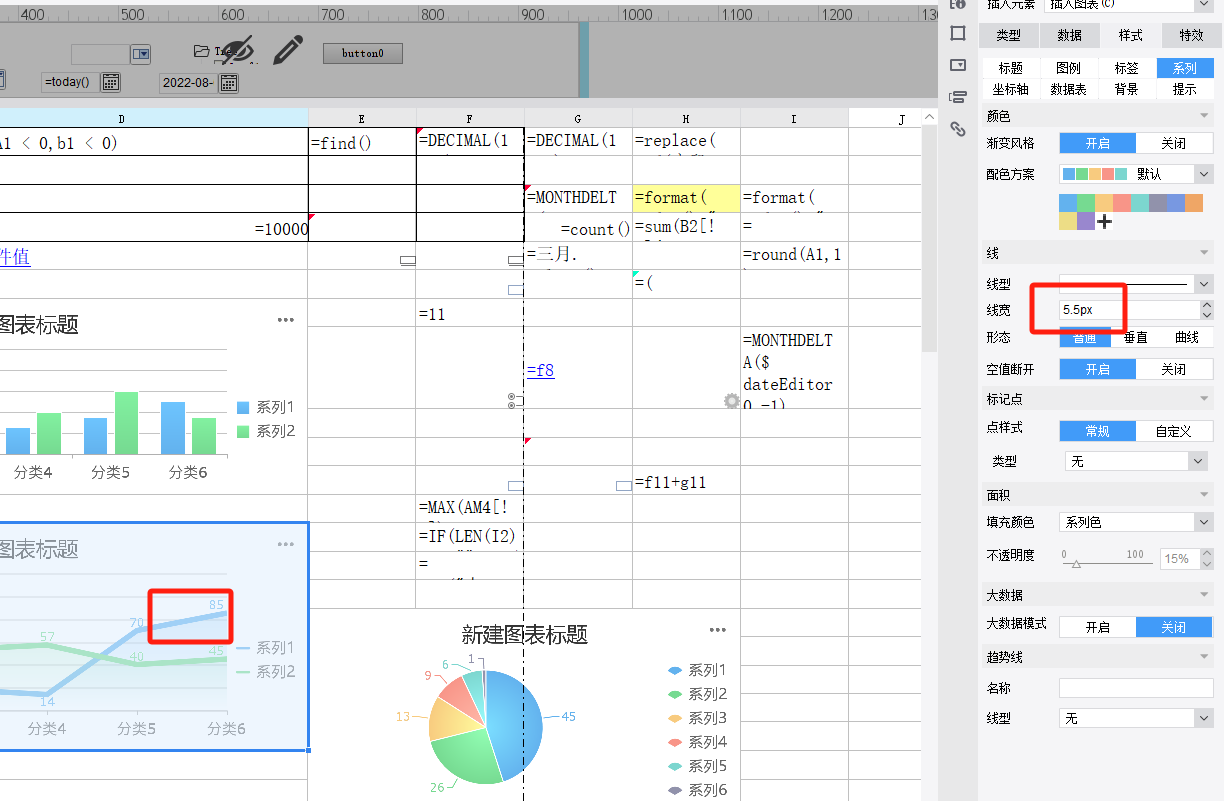The width and height of the screenshot is (1224, 801).
Task: Open the 插入元素 dropdown at top
Action: coord(1129,5)
